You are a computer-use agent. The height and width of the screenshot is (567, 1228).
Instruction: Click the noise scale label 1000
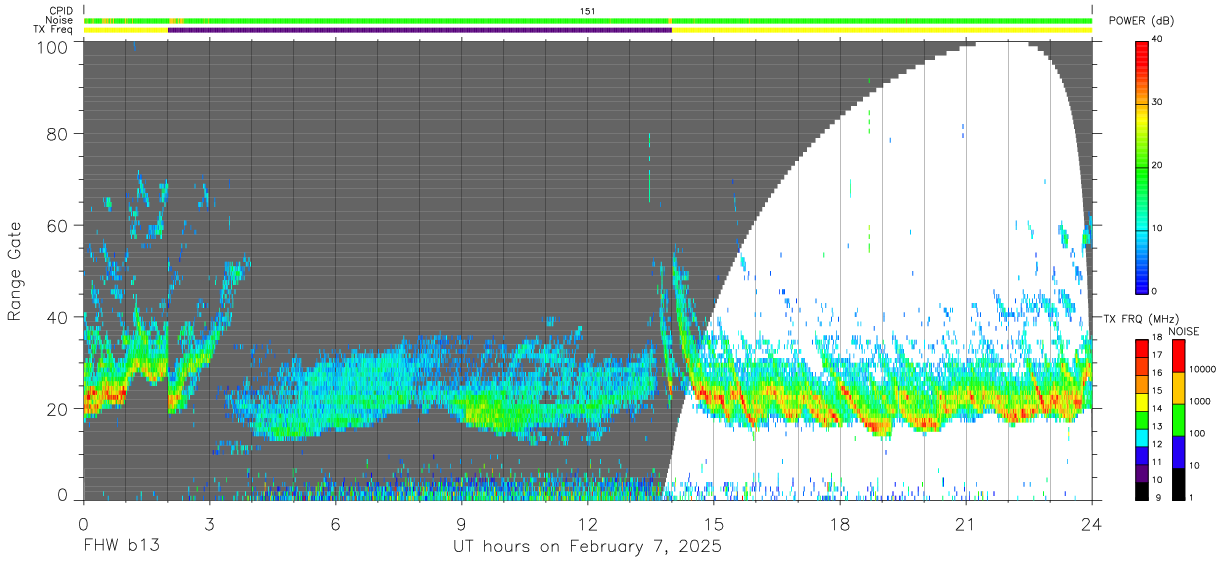1200,402
